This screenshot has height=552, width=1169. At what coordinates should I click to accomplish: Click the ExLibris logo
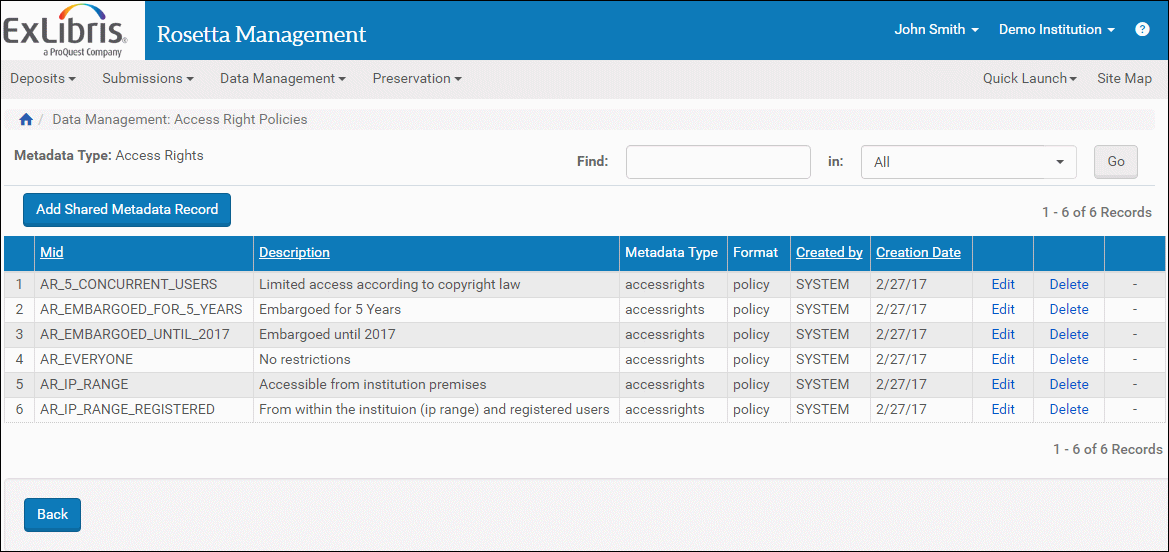coord(65,30)
